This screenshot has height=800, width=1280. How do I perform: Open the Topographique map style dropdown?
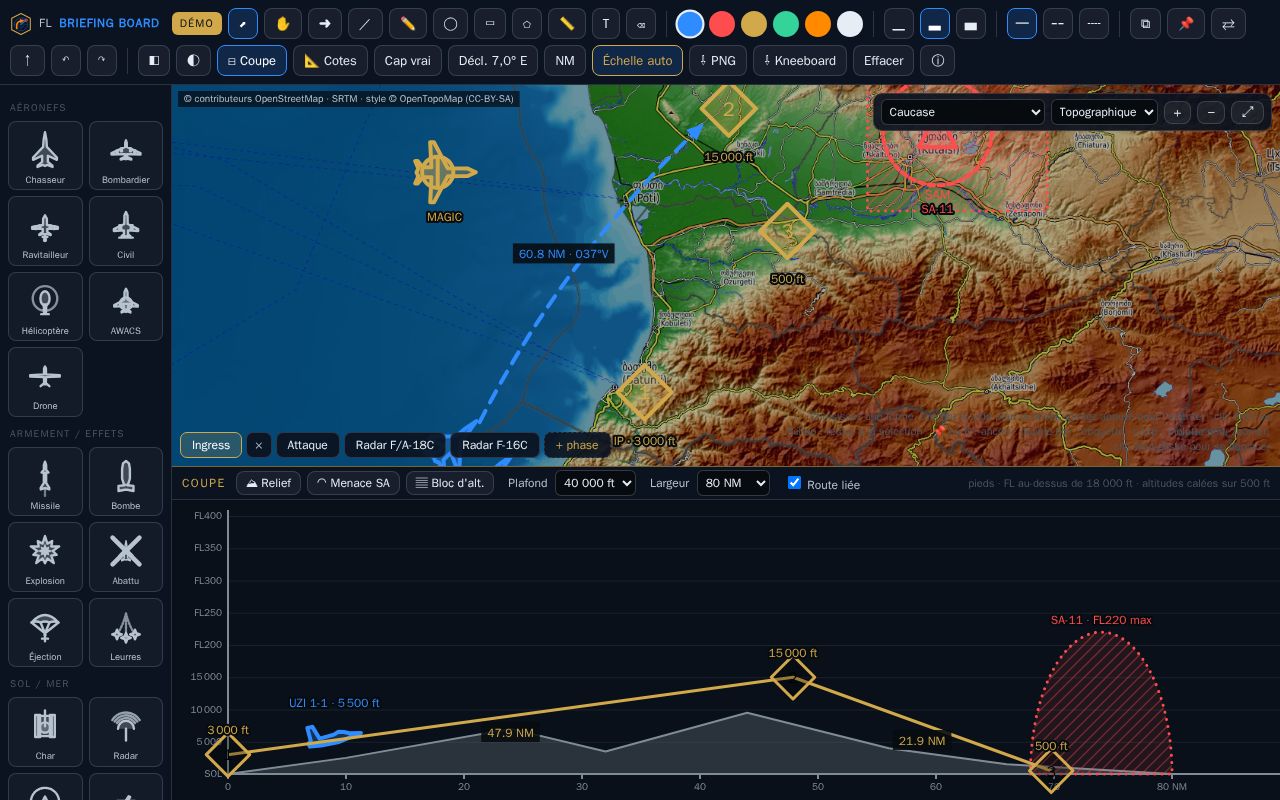coord(1104,112)
